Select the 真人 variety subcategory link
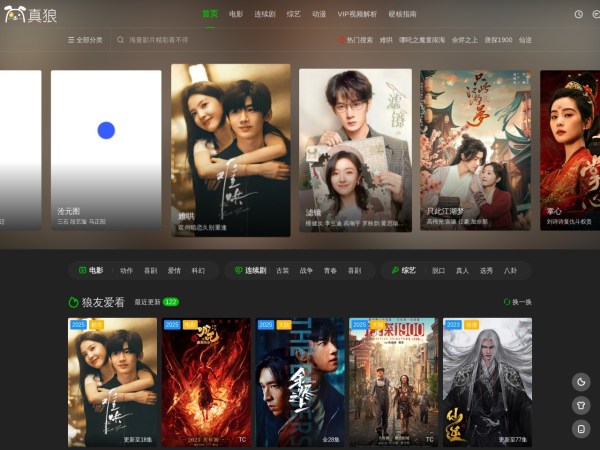This screenshot has height=450, width=600. tap(462, 270)
